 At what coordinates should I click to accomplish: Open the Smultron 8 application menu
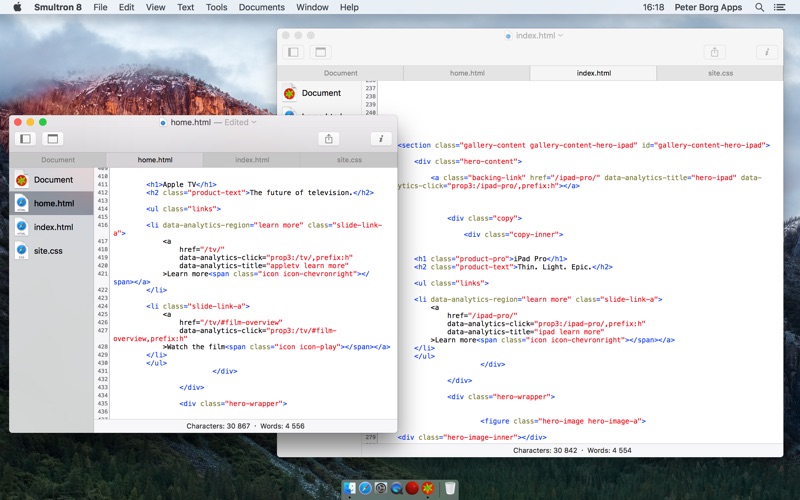(x=58, y=7)
